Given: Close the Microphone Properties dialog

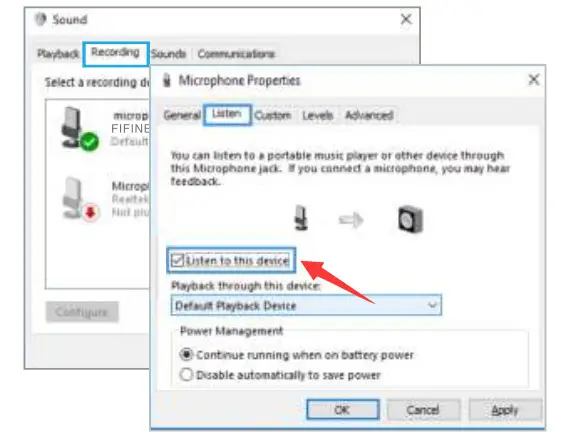Looking at the screenshot, I should coord(534,79).
